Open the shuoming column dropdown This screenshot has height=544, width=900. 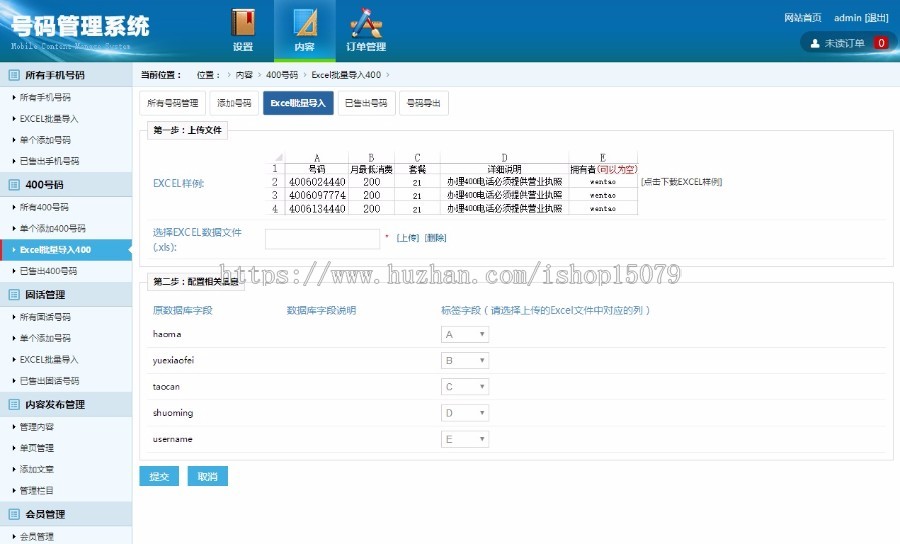click(x=465, y=413)
